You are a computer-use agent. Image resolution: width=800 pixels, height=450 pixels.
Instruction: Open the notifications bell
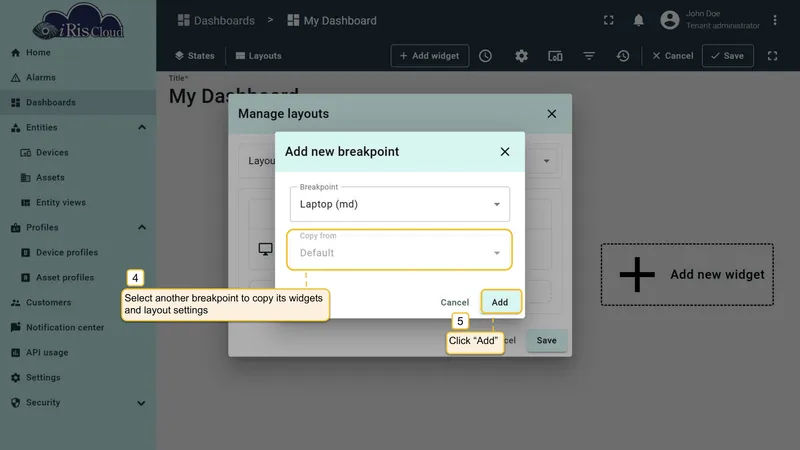(x=638, y=20)
